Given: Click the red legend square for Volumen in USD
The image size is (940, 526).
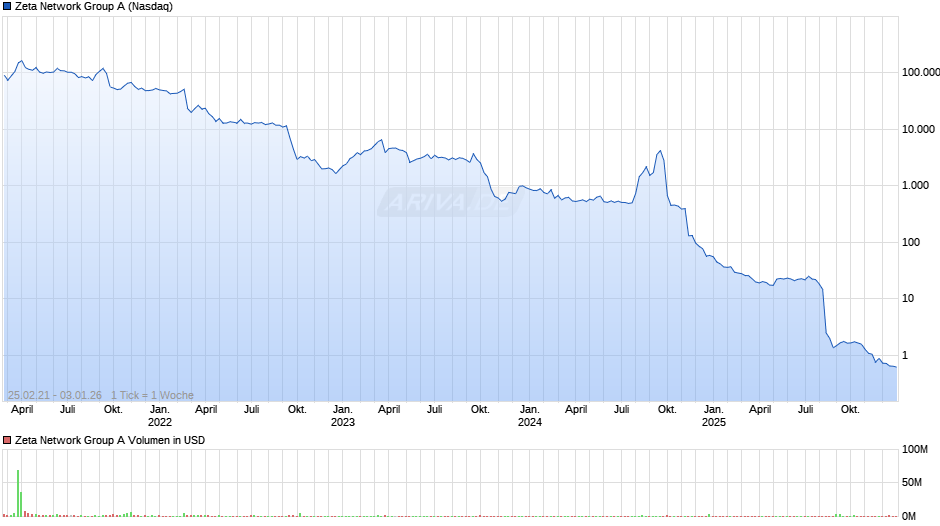Looking at the screenshot, I should [x=7, y=440].
